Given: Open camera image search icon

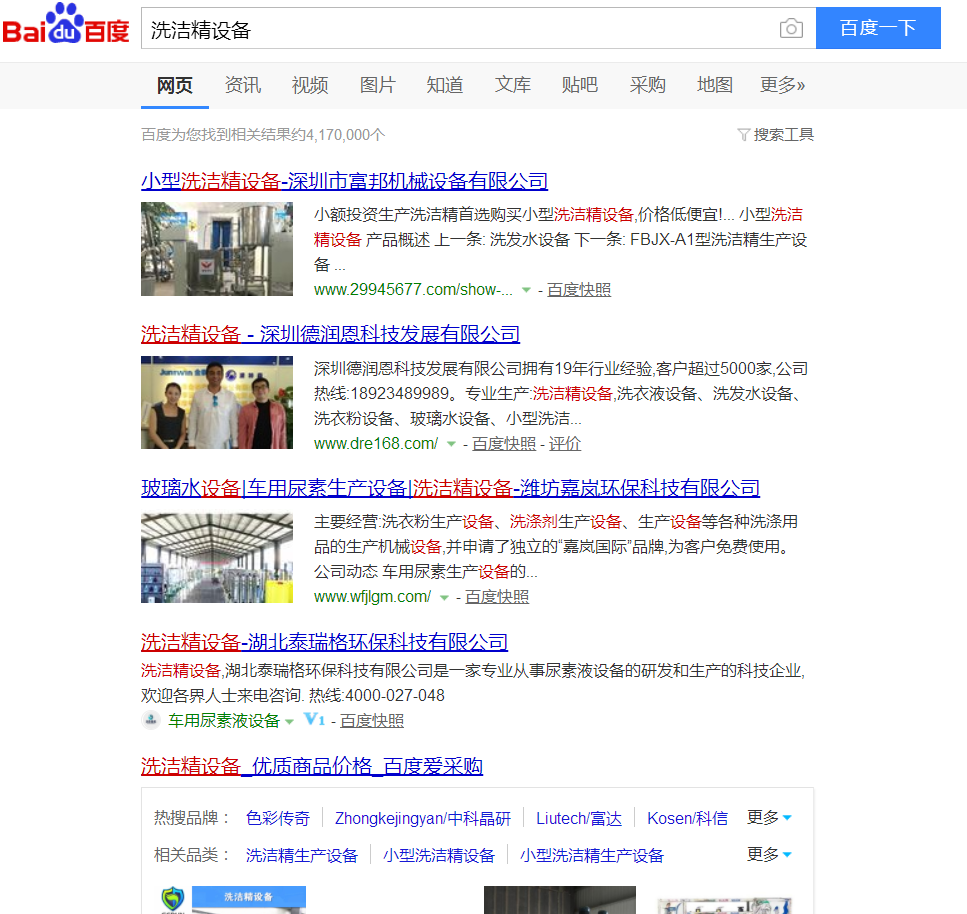Looking at the screenshot, I should 791,28.
